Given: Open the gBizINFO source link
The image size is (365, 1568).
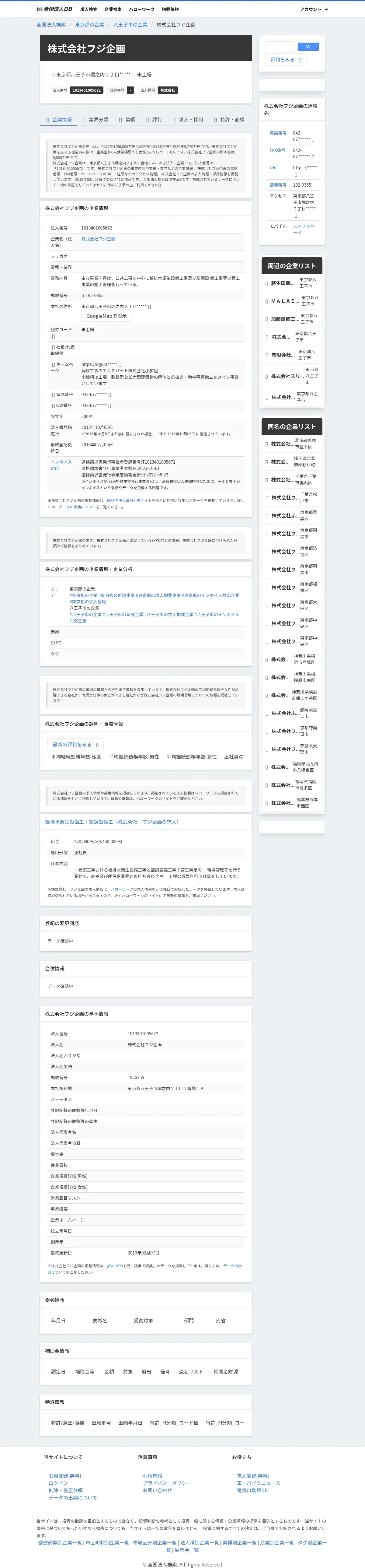Looking at the screenshot, I should [116, 1265].
